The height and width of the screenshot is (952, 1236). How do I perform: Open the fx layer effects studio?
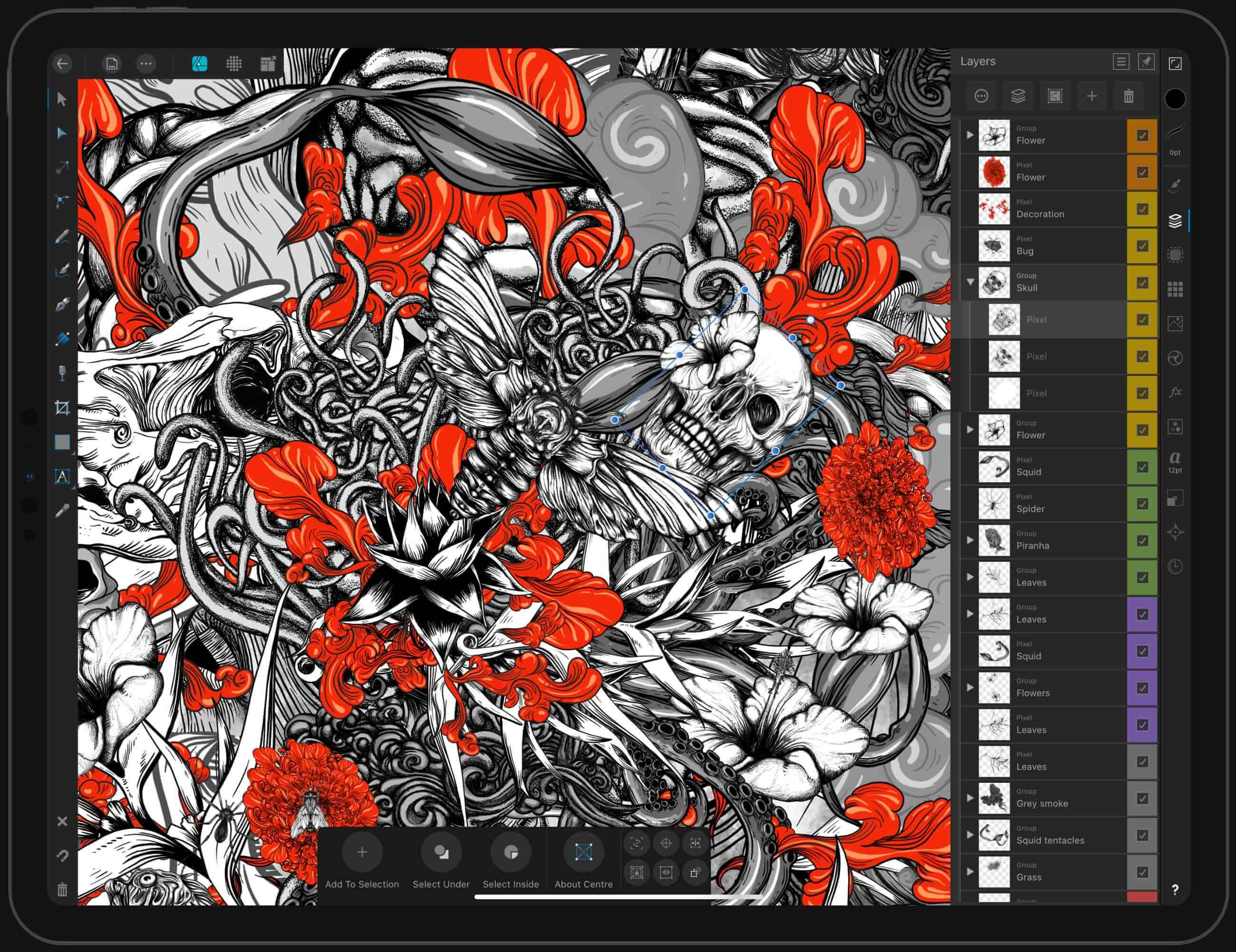1175,392
